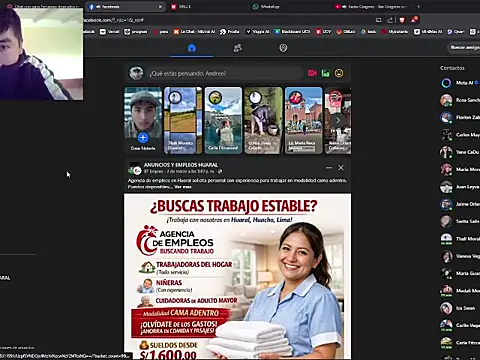
Task: Open Meta AI in the contacts list
Action: pos(460,83)
